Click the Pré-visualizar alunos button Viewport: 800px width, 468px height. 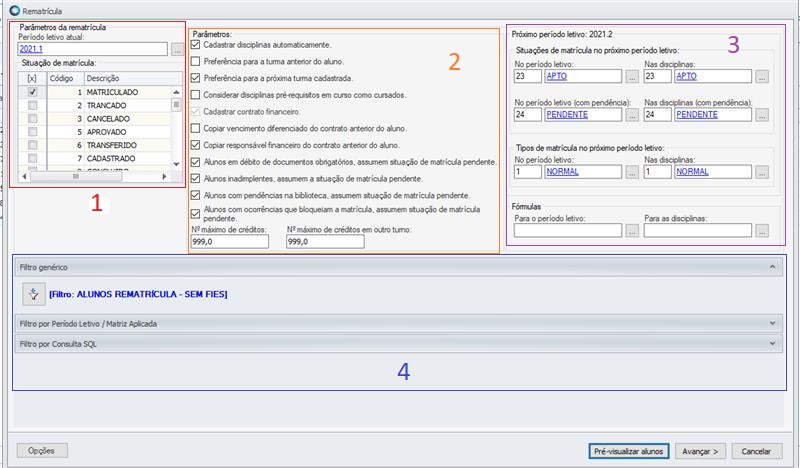(x=627, y=450)
